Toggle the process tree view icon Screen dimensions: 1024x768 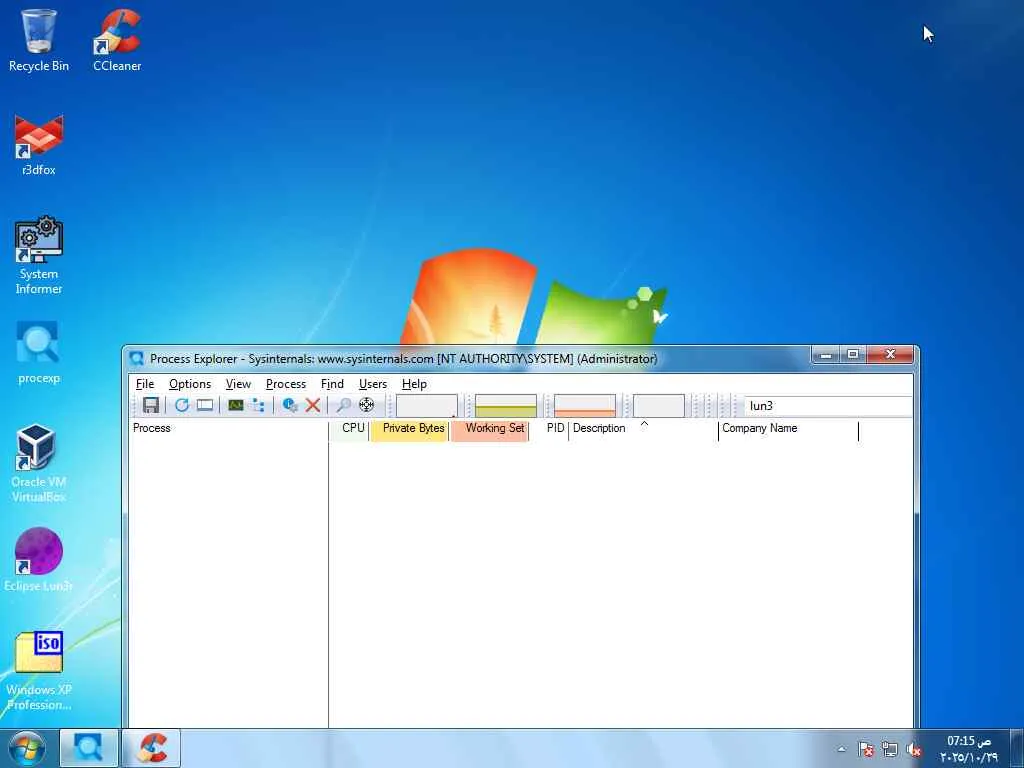pyautogui.click(x=259, y=406)
